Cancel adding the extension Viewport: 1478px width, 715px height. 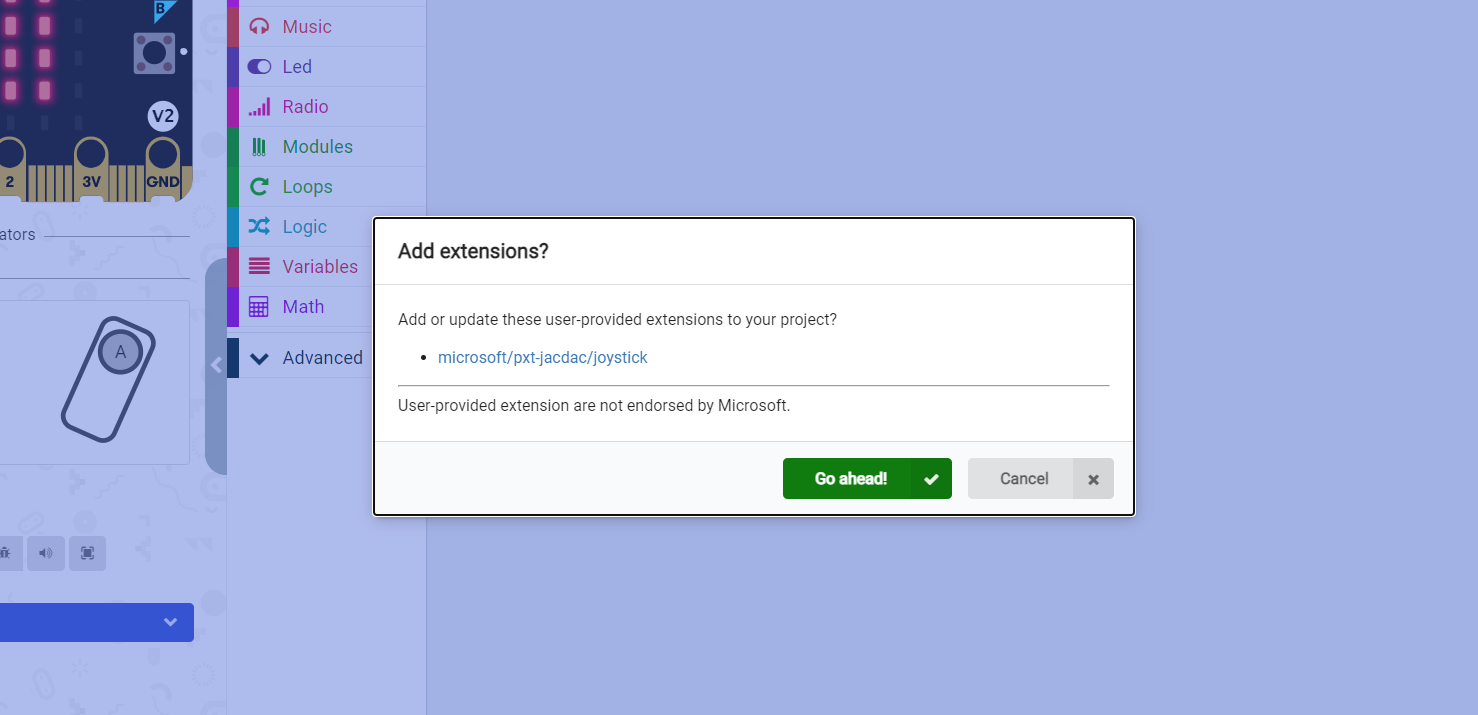[x=1023, y=478]
